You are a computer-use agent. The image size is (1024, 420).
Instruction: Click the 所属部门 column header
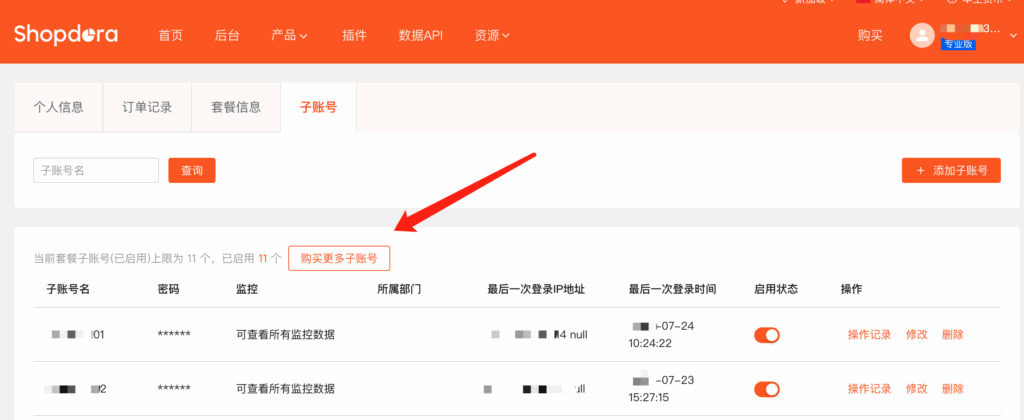click(399, 289)
